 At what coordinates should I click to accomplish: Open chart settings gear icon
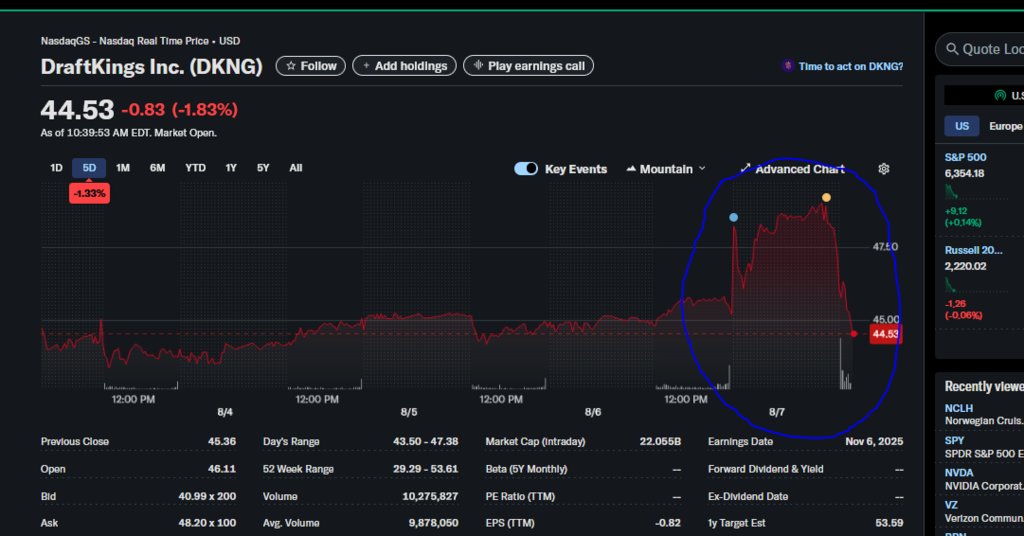point(884,169)
